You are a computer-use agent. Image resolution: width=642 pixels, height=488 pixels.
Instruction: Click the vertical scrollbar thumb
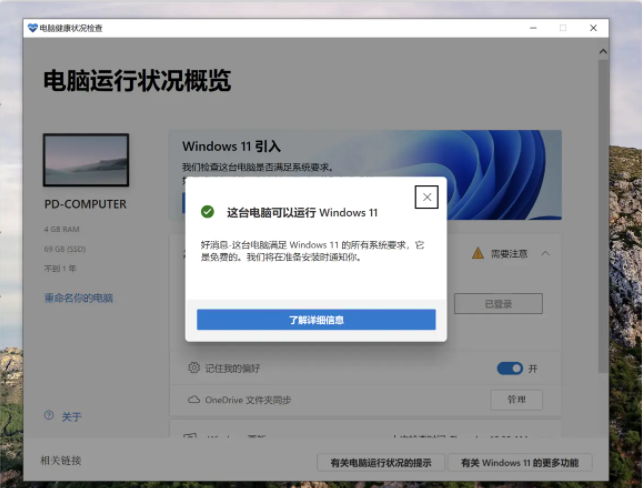(x=603, y=216)
